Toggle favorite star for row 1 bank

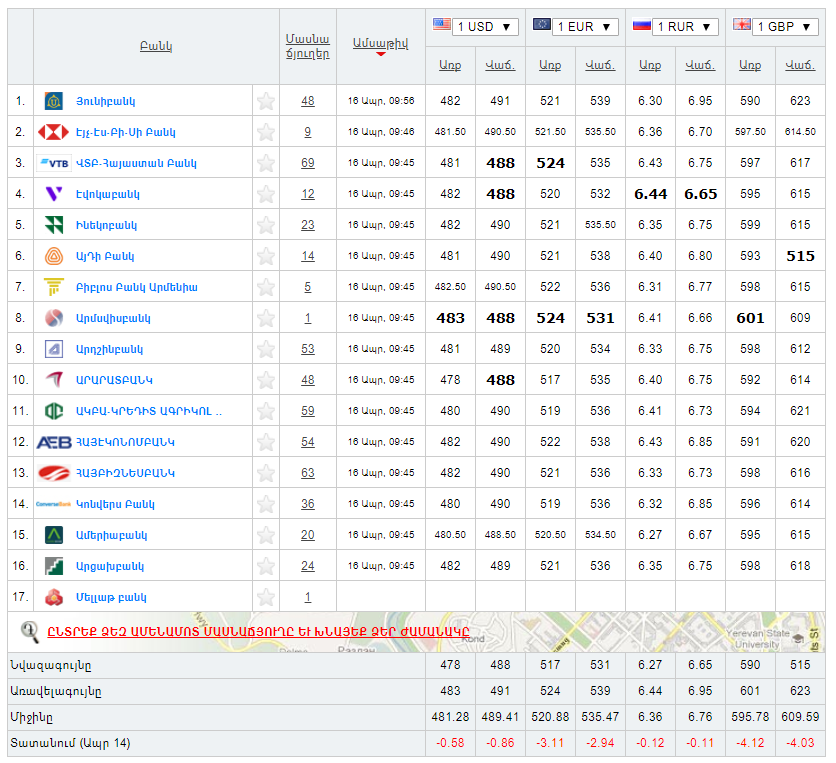click(266, 101)
